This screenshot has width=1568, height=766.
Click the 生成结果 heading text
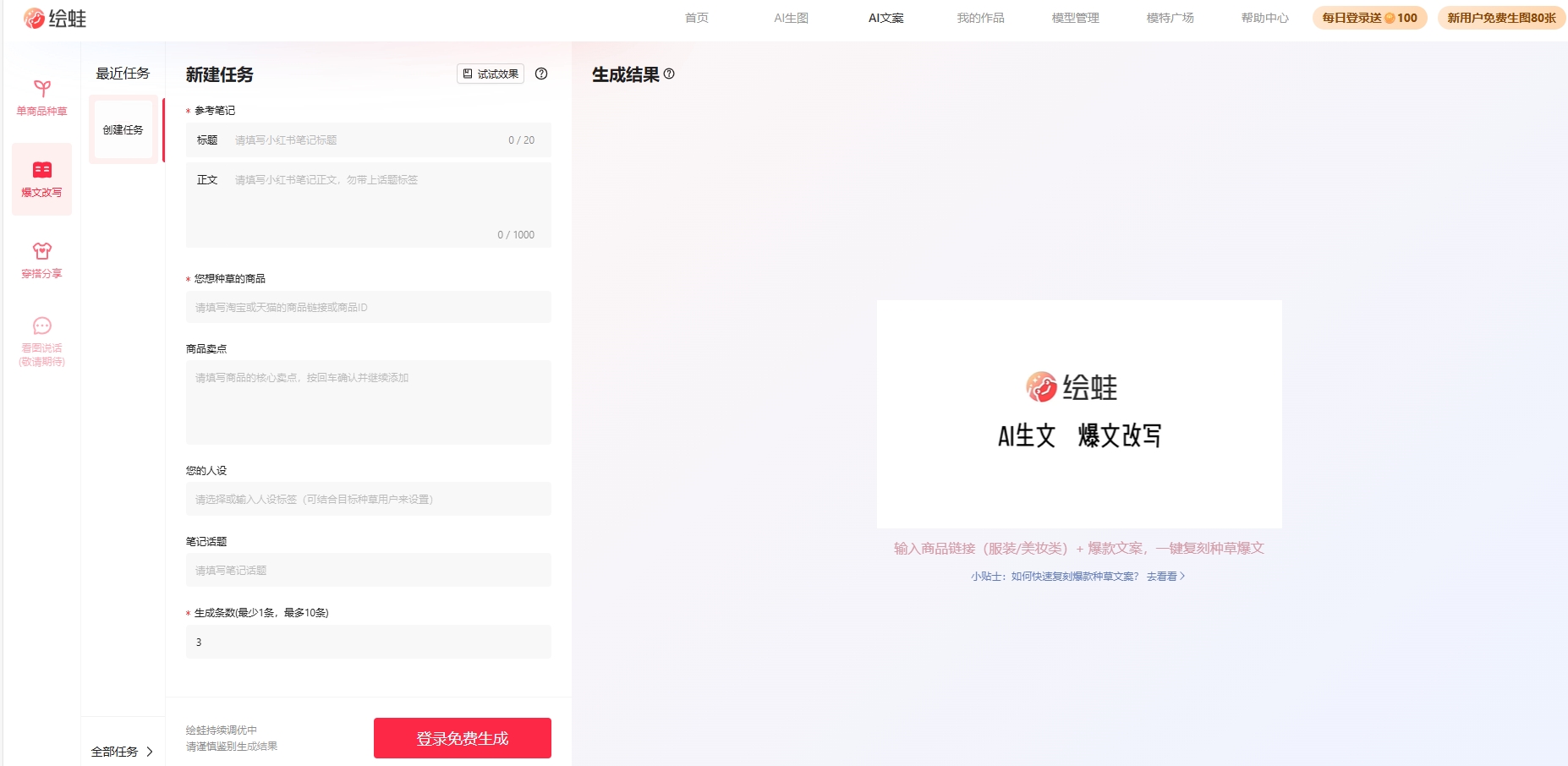pos(626,74)
